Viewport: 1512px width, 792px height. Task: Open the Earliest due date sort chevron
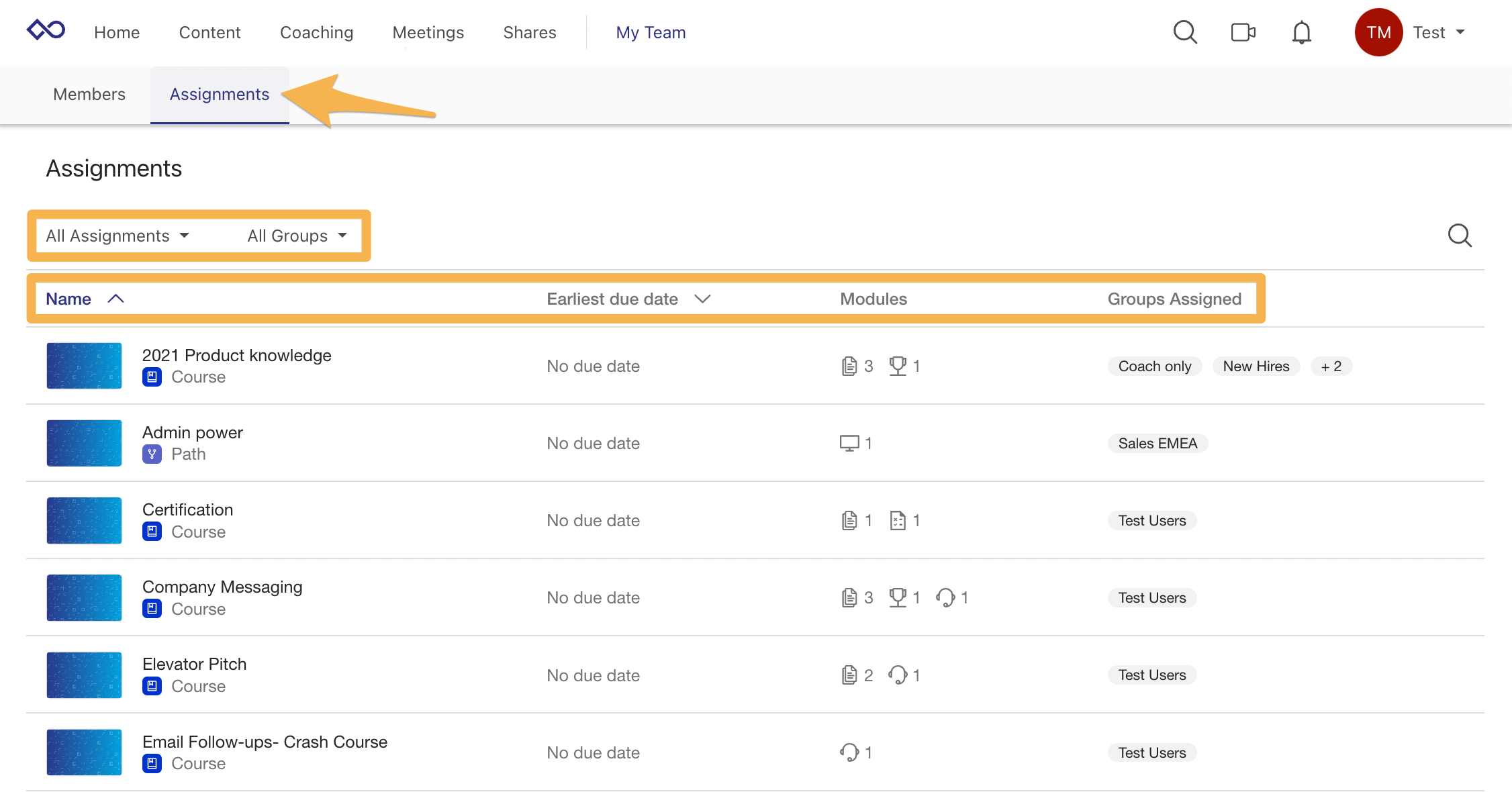pyautogui.click(x=702, y=299)
